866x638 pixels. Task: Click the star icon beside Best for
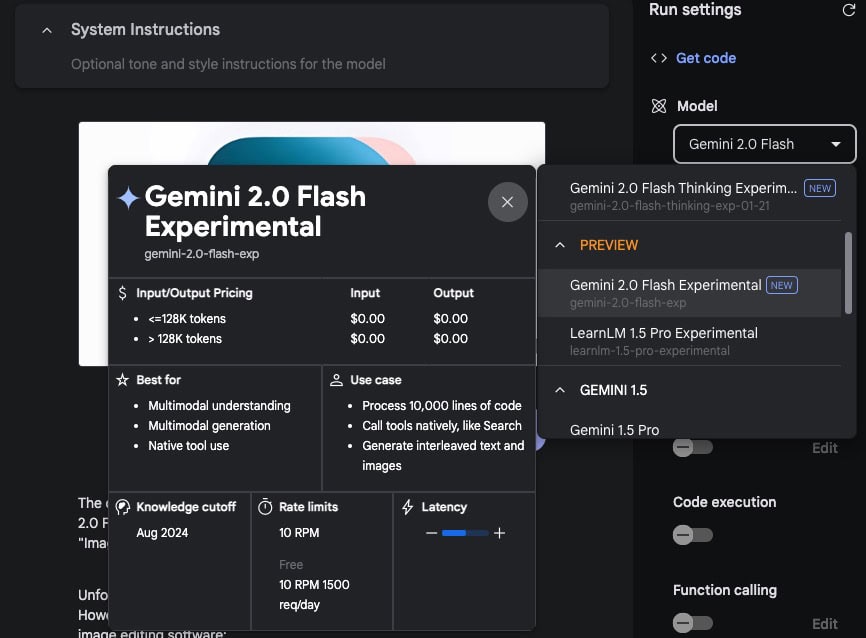[x=123, y=380]
